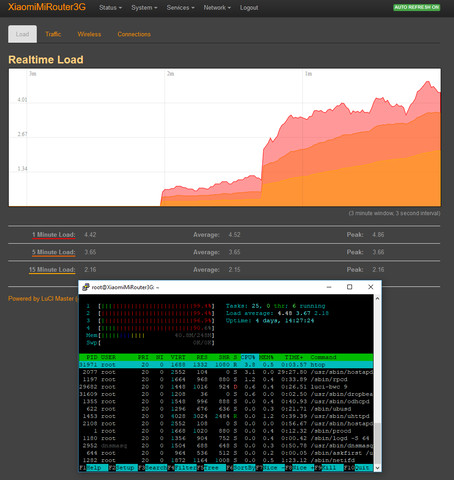The width and height of the screenshot is (454, 480).
Task: Select the dnsmasq user process row
Action: coord(226,445)
